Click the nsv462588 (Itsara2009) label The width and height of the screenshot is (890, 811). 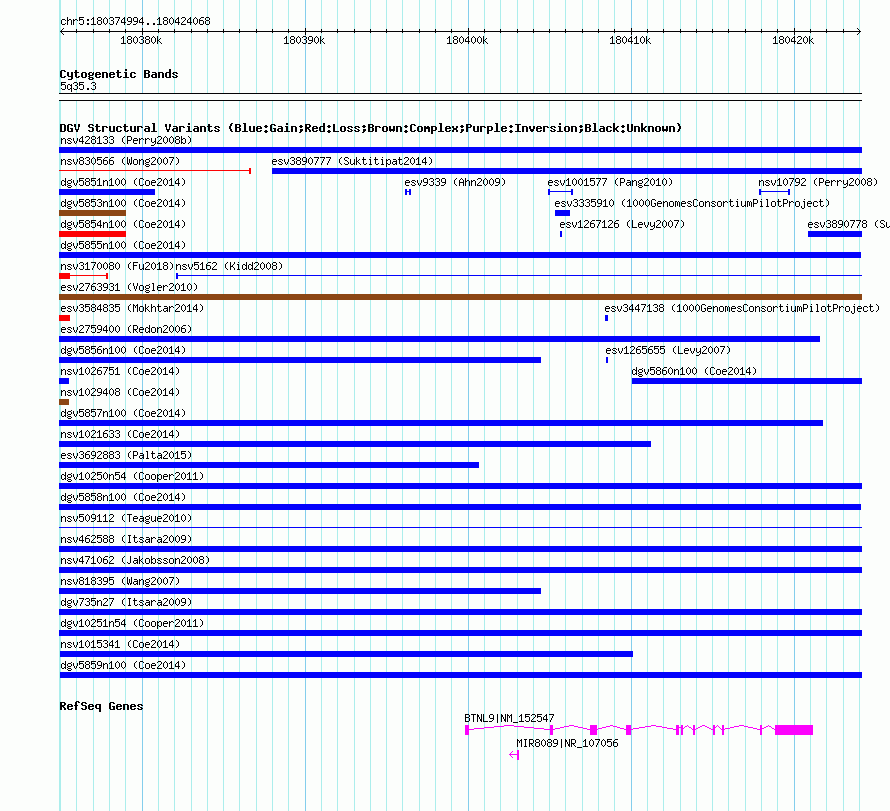point(126,539)
